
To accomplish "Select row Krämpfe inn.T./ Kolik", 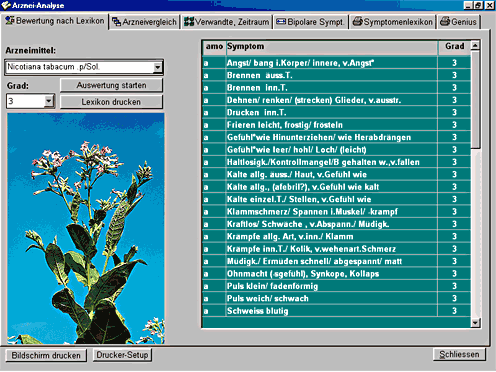I will pos(337,249).
